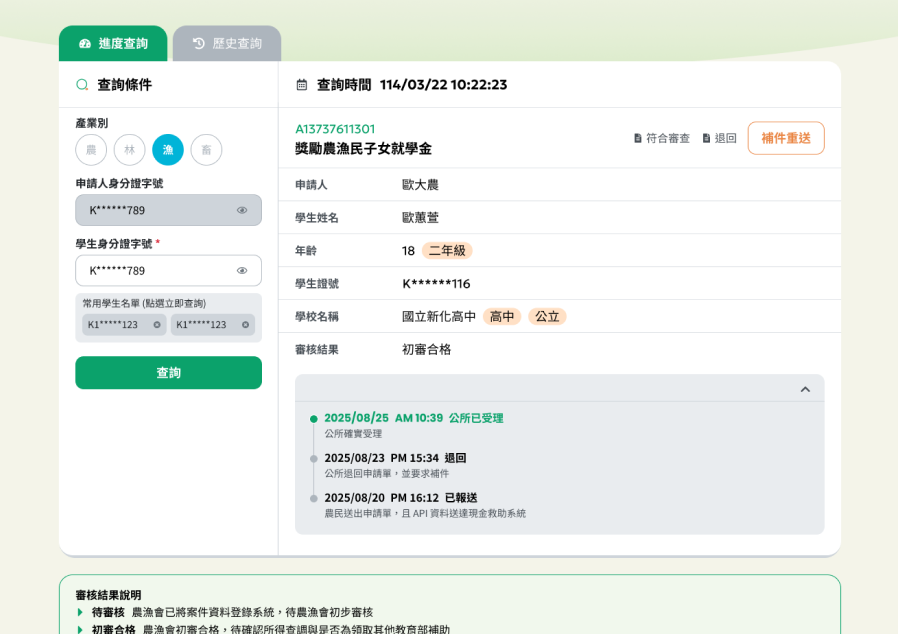Screen dimensions: 898x634
Task: Click the 補件重送 button
Action: (785, 138)
